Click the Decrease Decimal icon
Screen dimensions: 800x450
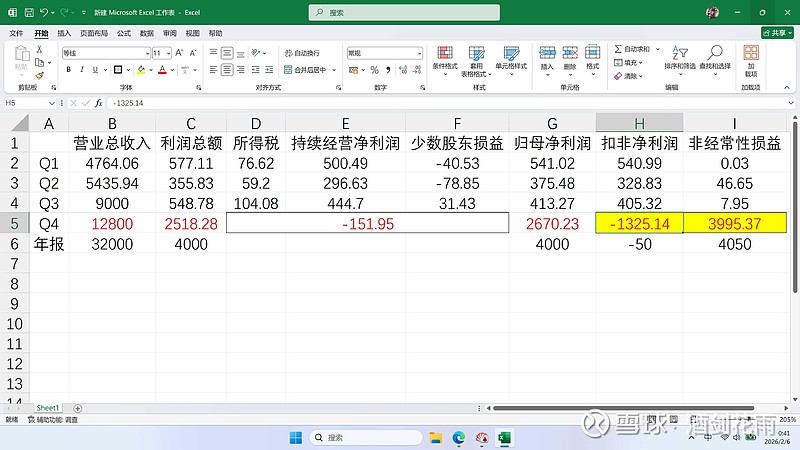coord(417,69)
